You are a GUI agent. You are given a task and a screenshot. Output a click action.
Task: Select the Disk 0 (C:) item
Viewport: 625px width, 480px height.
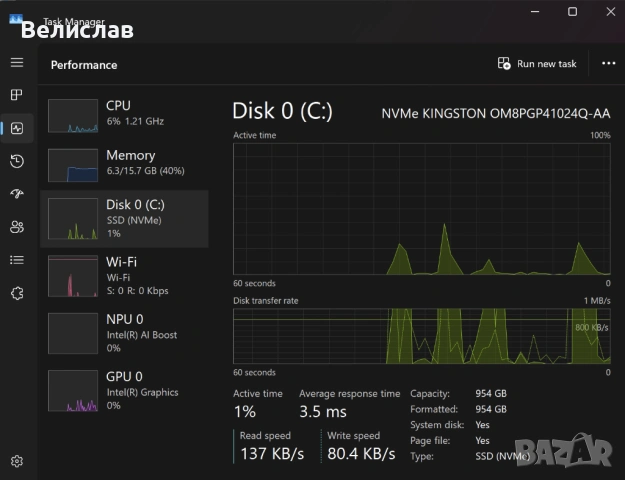click(124, 219)
